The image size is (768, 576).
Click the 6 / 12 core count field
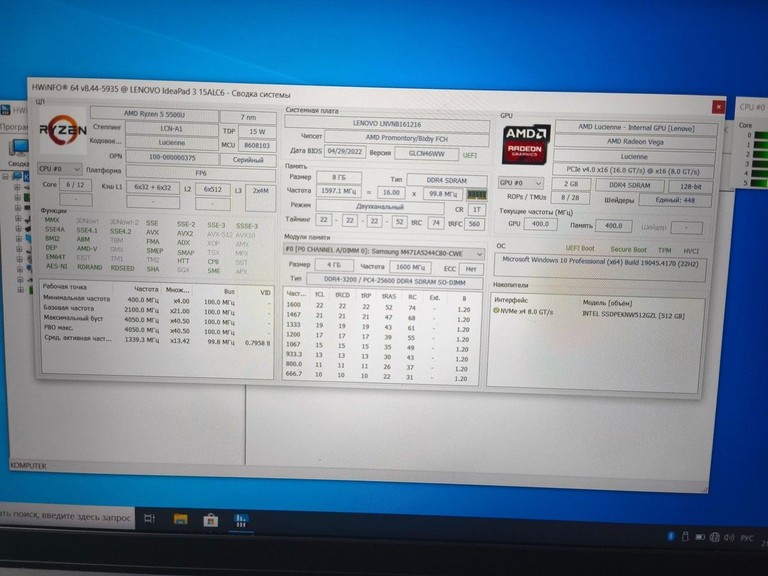[75, 185]
